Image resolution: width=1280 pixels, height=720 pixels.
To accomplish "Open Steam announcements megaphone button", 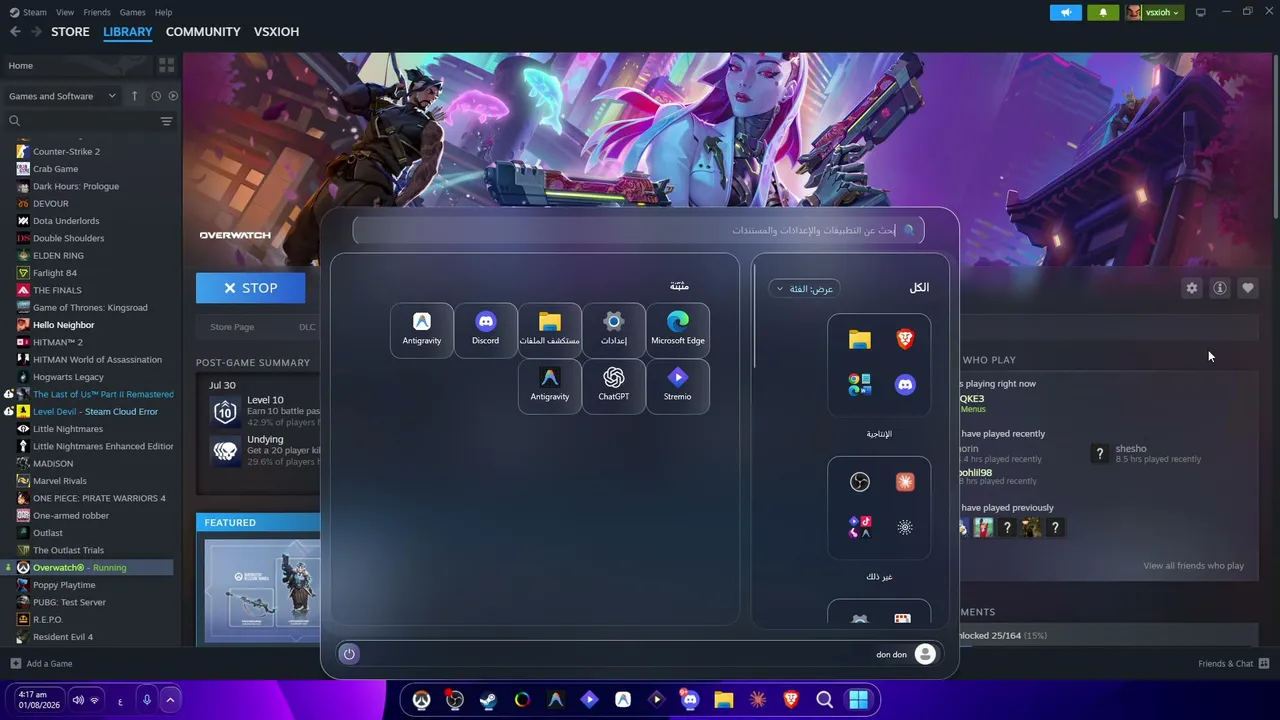I will point(1066,12).
